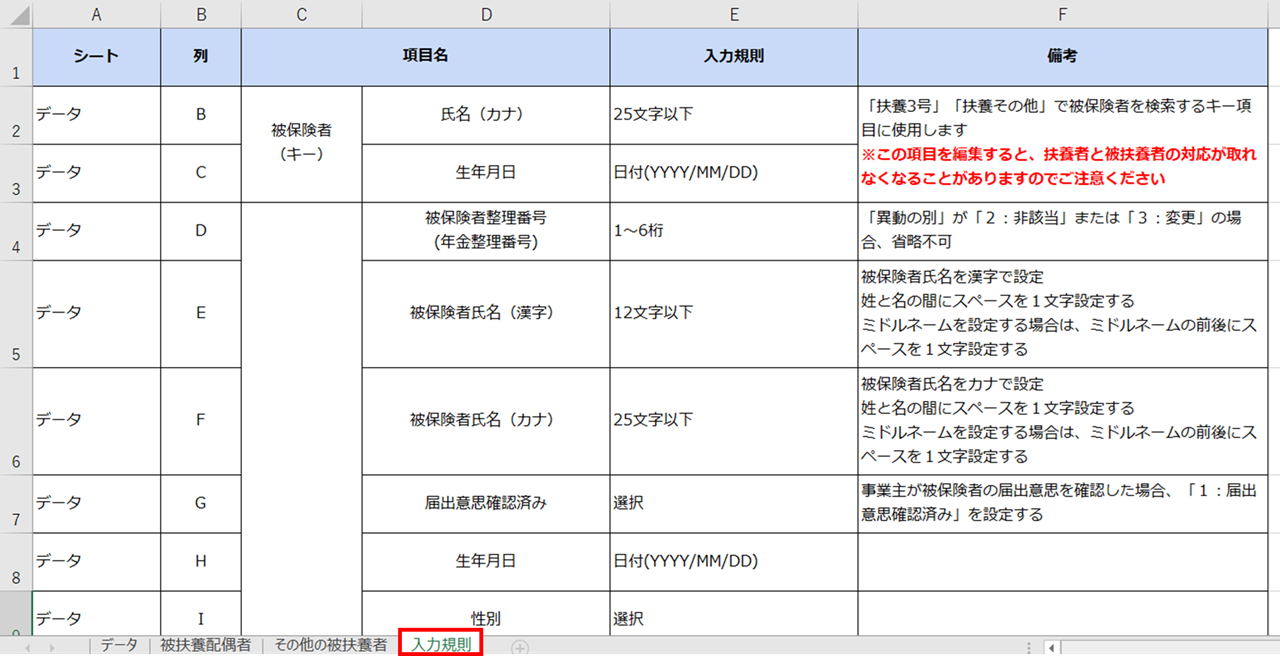Click the horizontal scrollbar track
Screen dimensions: 1280x656
click(1170, 647)
